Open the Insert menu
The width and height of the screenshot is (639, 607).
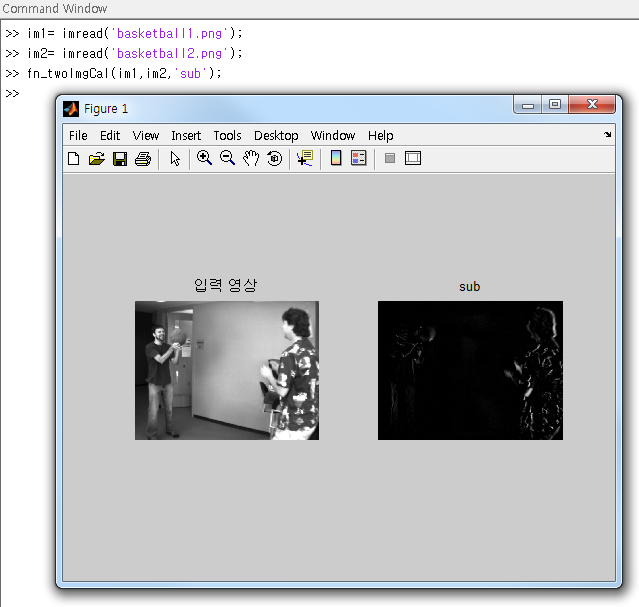(x=186, y=135)
